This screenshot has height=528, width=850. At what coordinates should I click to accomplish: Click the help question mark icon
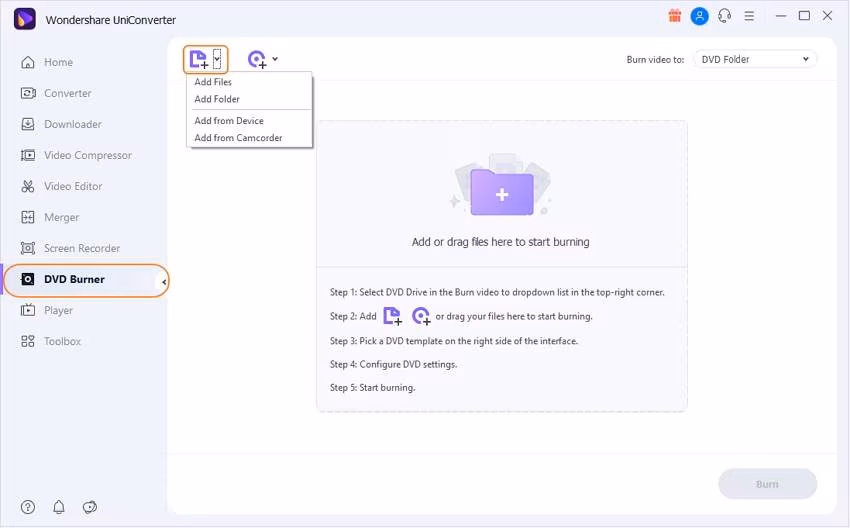(x=28, y=507)
